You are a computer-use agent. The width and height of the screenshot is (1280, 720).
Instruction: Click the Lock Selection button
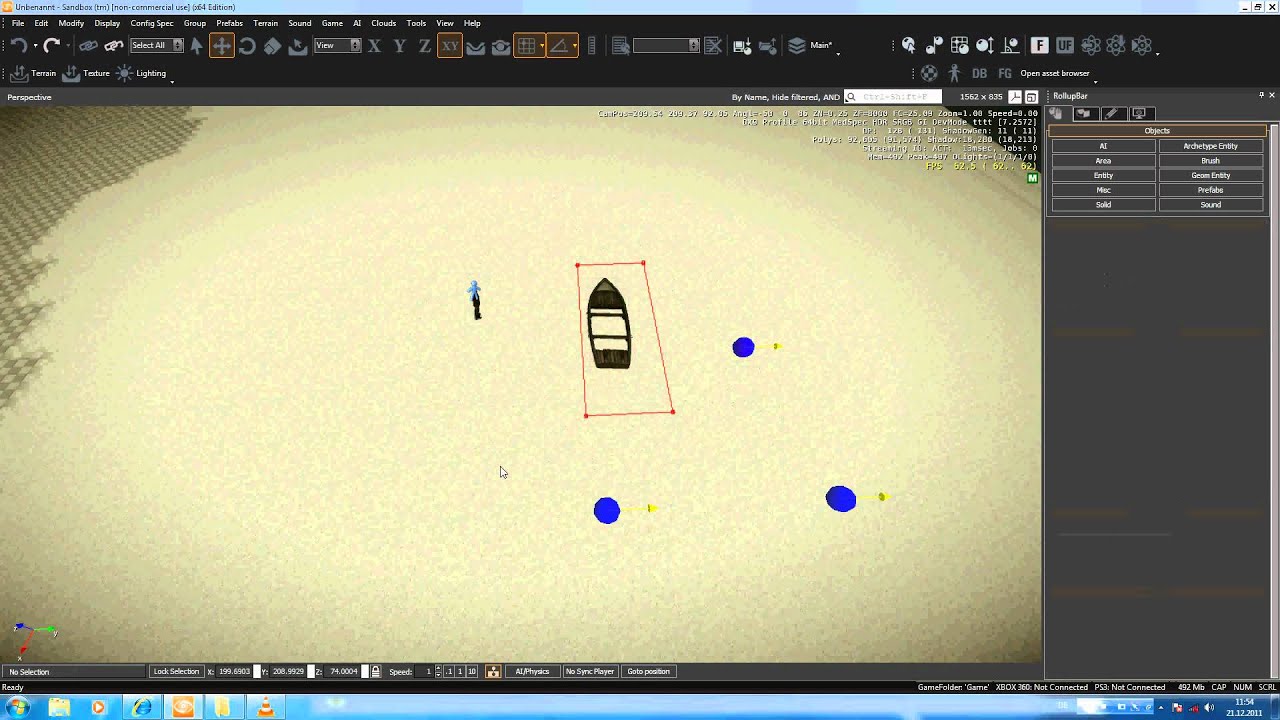(176, 671)
